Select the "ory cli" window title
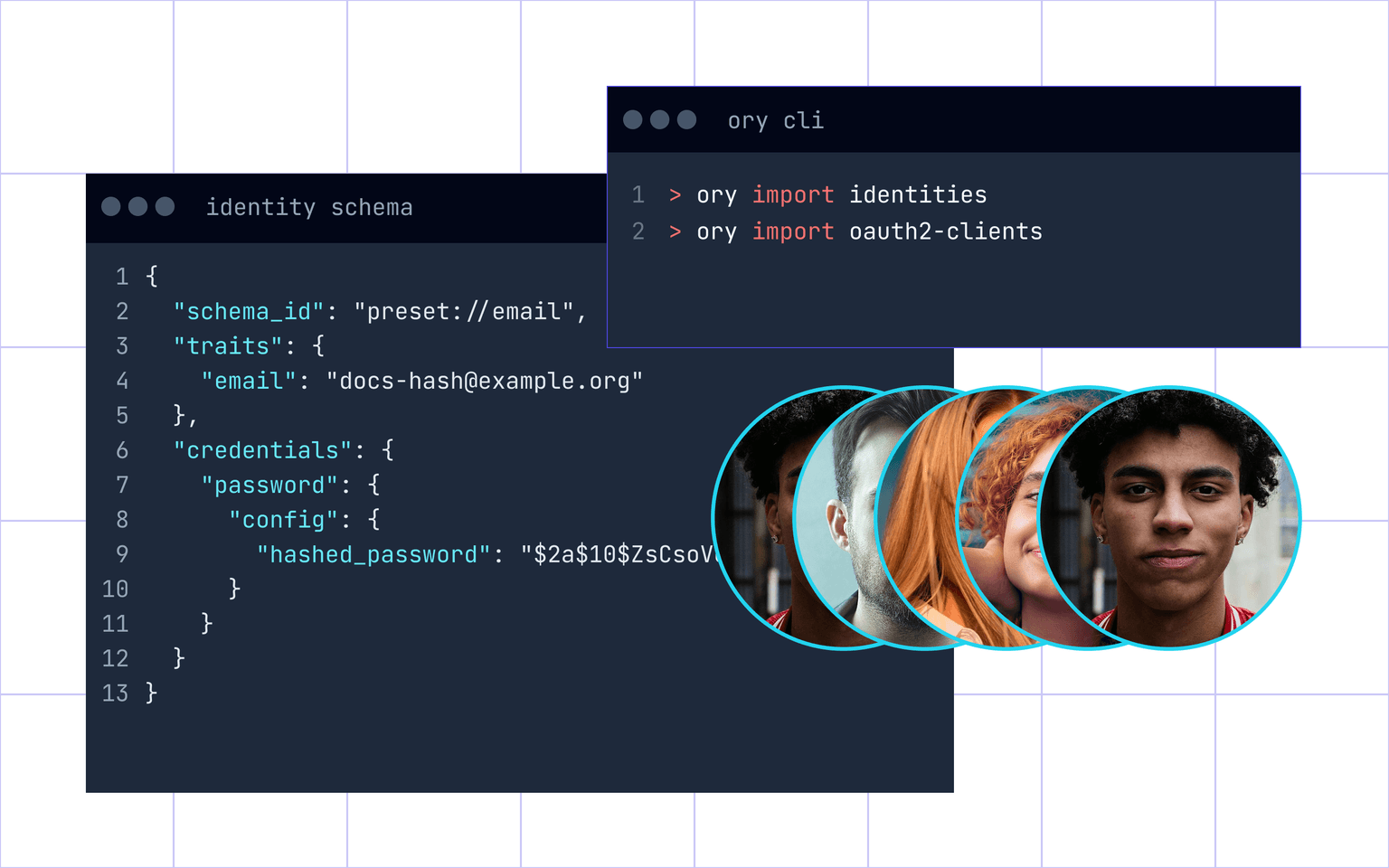Image resolution: width=1389 pixels, height=868 pixels. [775, 120]
